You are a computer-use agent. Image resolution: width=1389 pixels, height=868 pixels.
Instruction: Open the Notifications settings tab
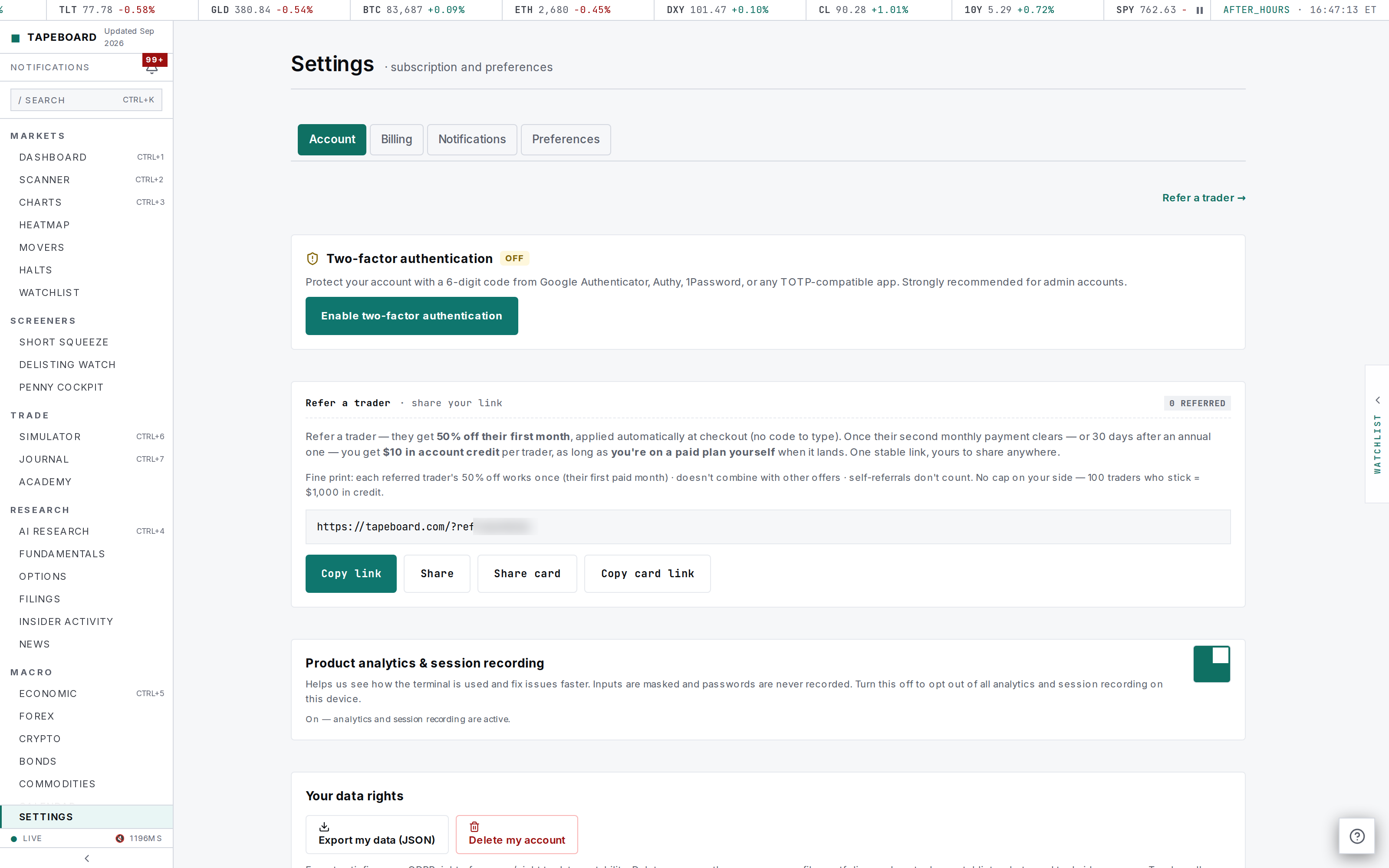pos(472,139)
